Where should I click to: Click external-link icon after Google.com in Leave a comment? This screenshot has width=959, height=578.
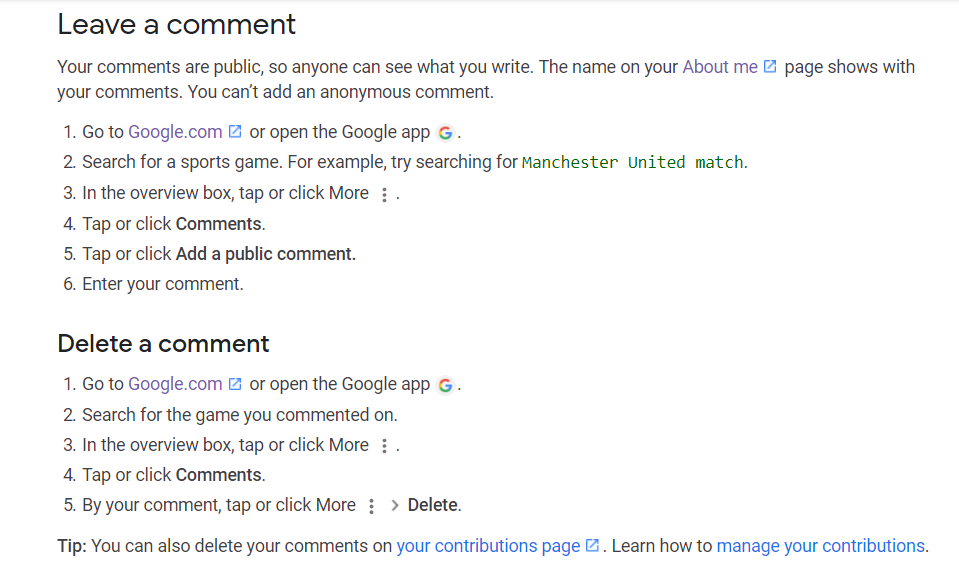pyautogui.click(x=235, y=132)
